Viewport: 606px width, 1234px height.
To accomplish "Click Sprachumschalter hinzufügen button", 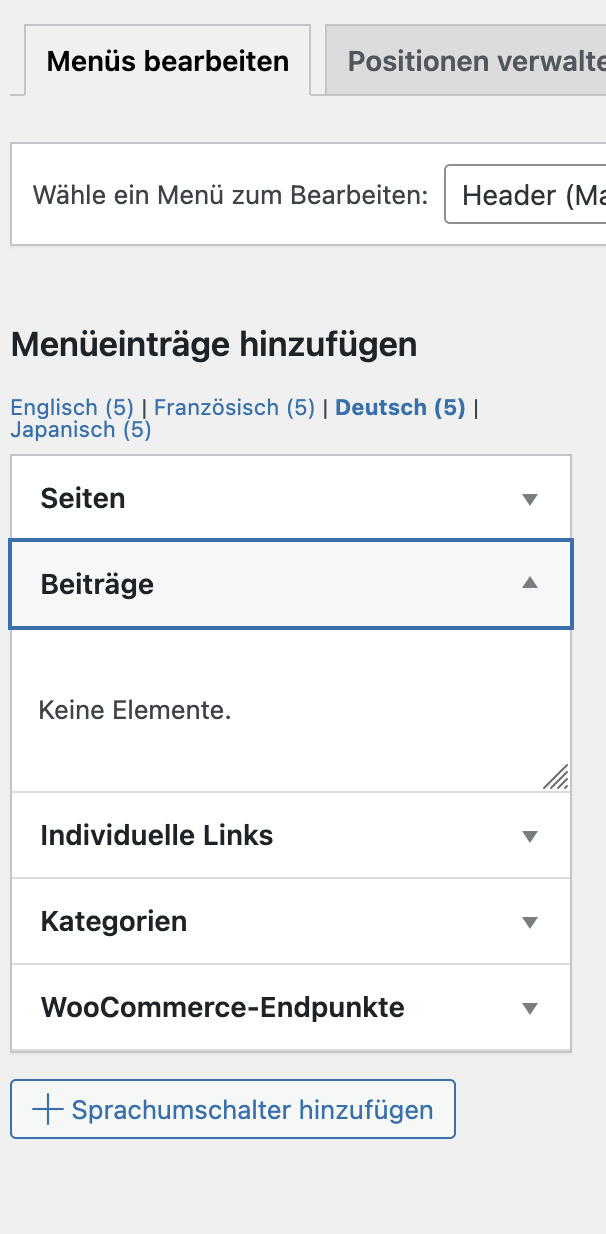I will pyautogui.click(x=233, y=1109).
